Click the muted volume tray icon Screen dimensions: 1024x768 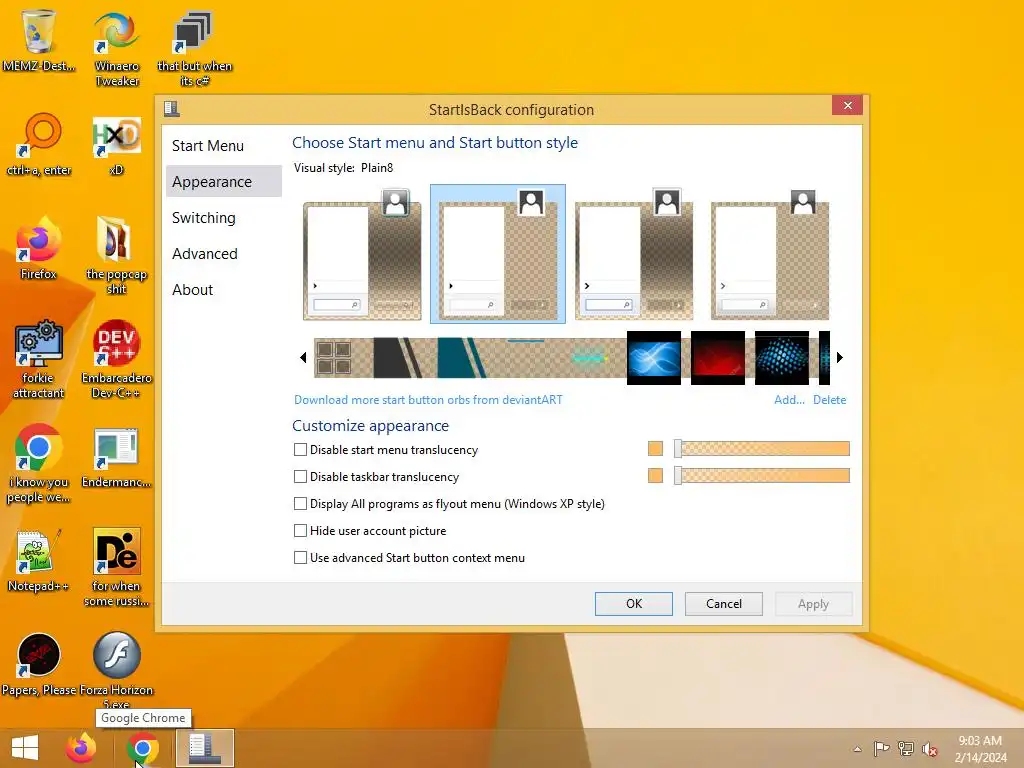pos(929,749)
